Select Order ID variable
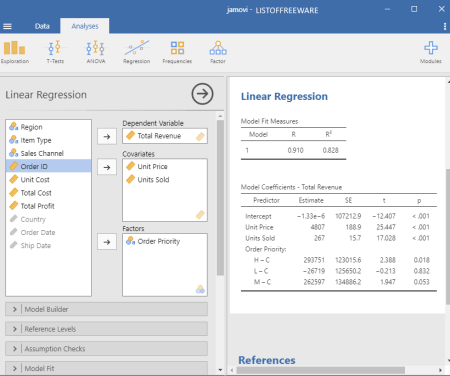 click(48, 166)
